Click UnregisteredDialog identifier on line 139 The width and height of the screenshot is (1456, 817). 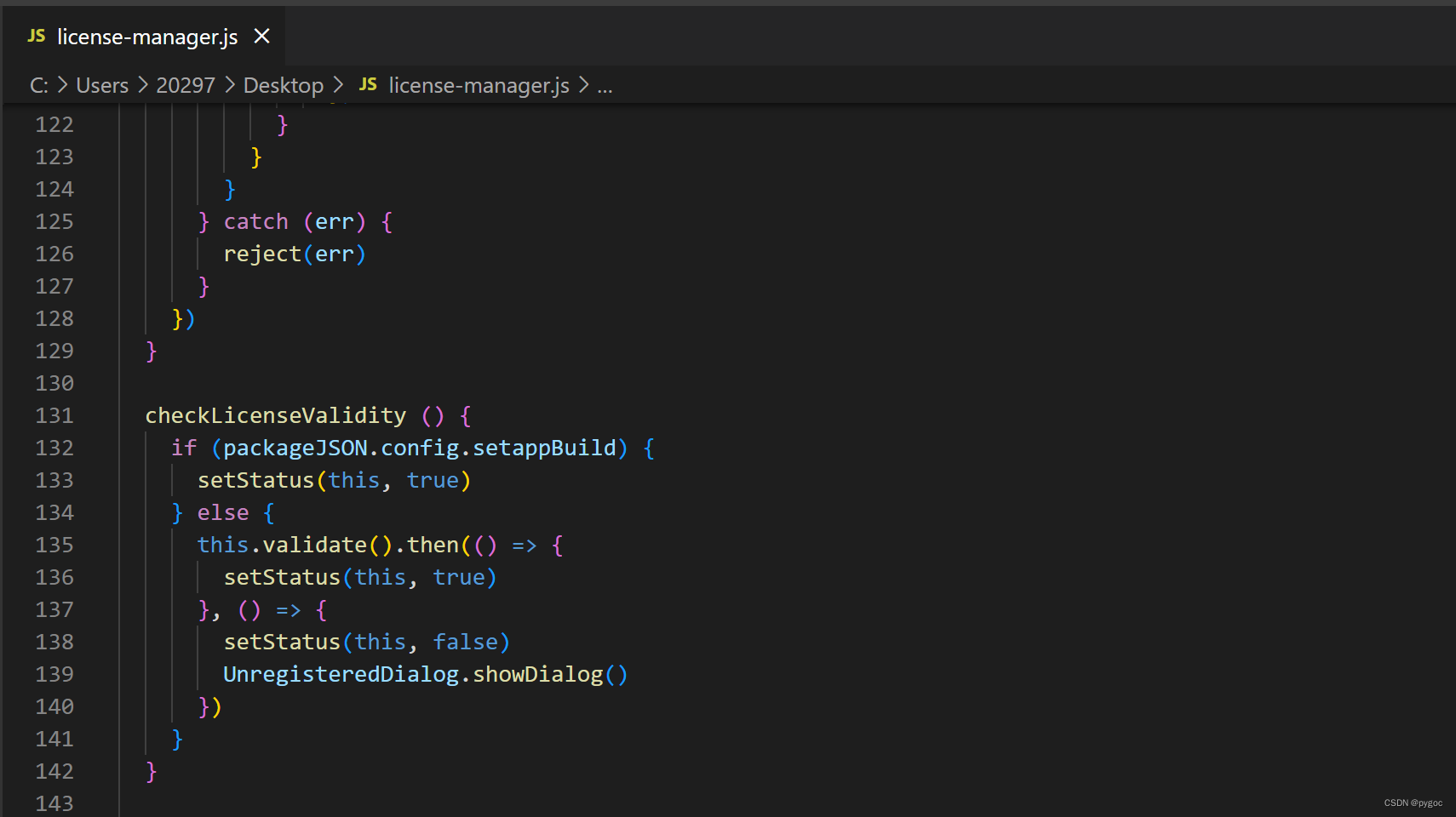tap(341, 674)
